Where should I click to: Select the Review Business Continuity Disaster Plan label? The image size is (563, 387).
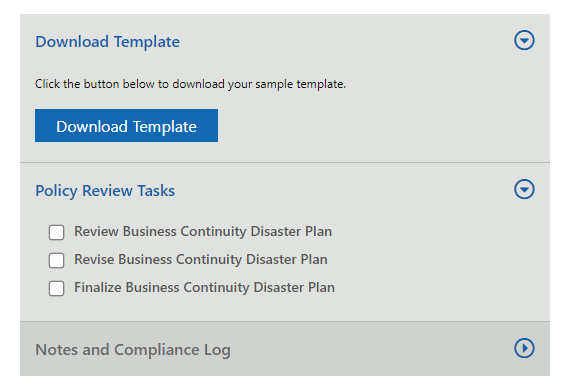click(203, 232)
